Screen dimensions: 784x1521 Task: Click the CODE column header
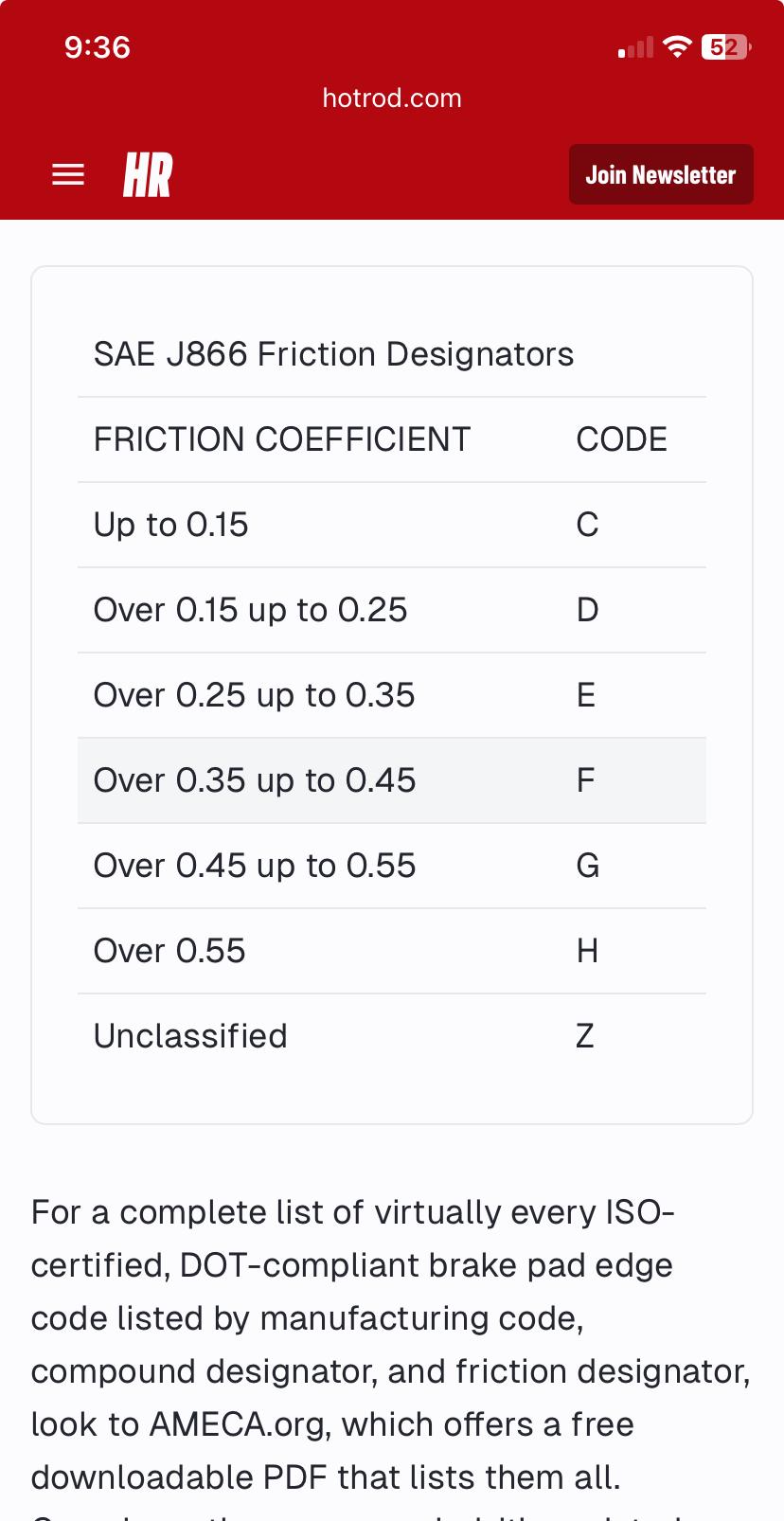click(x=622, y=439)
